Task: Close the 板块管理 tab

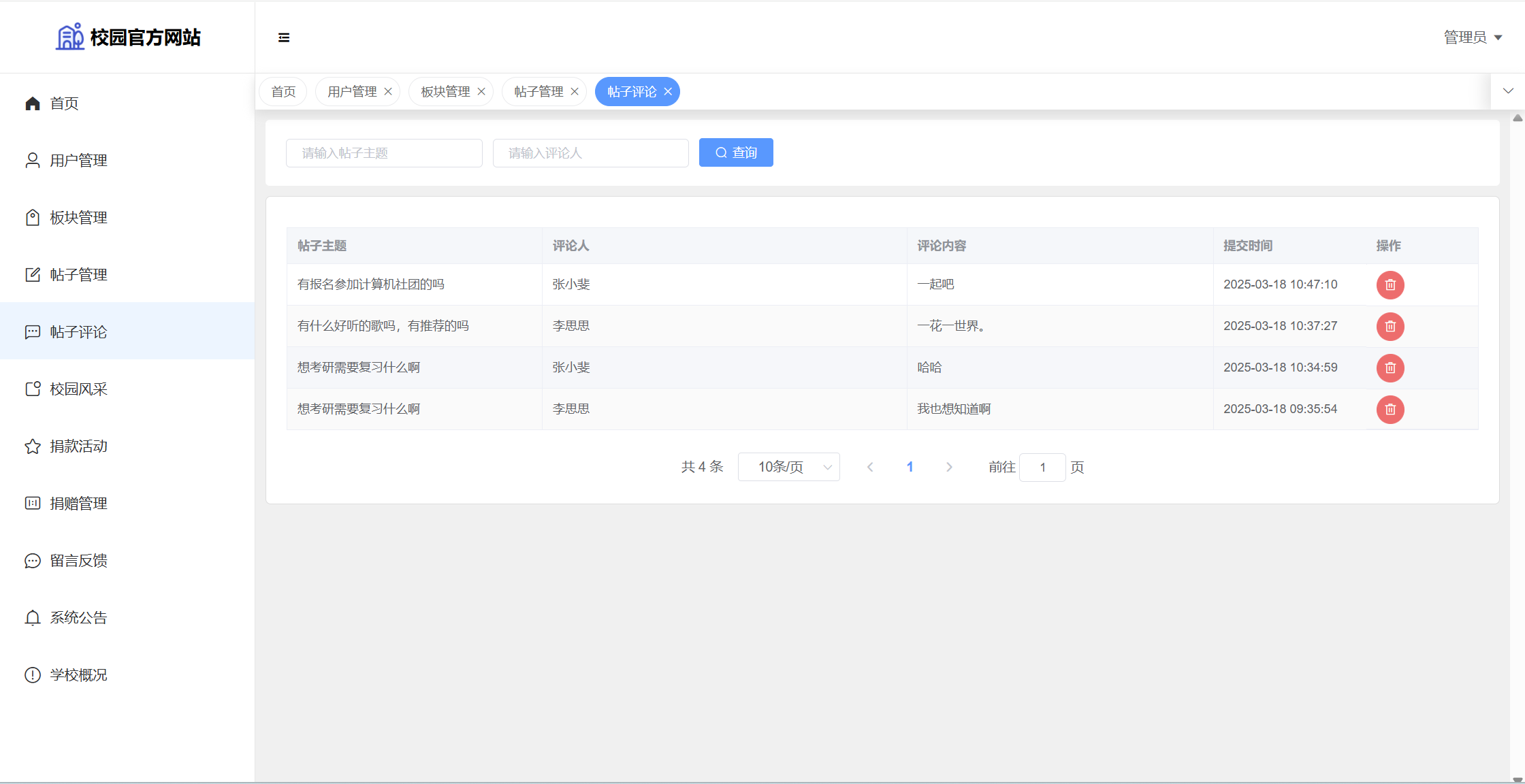Action: pos(481,92)
